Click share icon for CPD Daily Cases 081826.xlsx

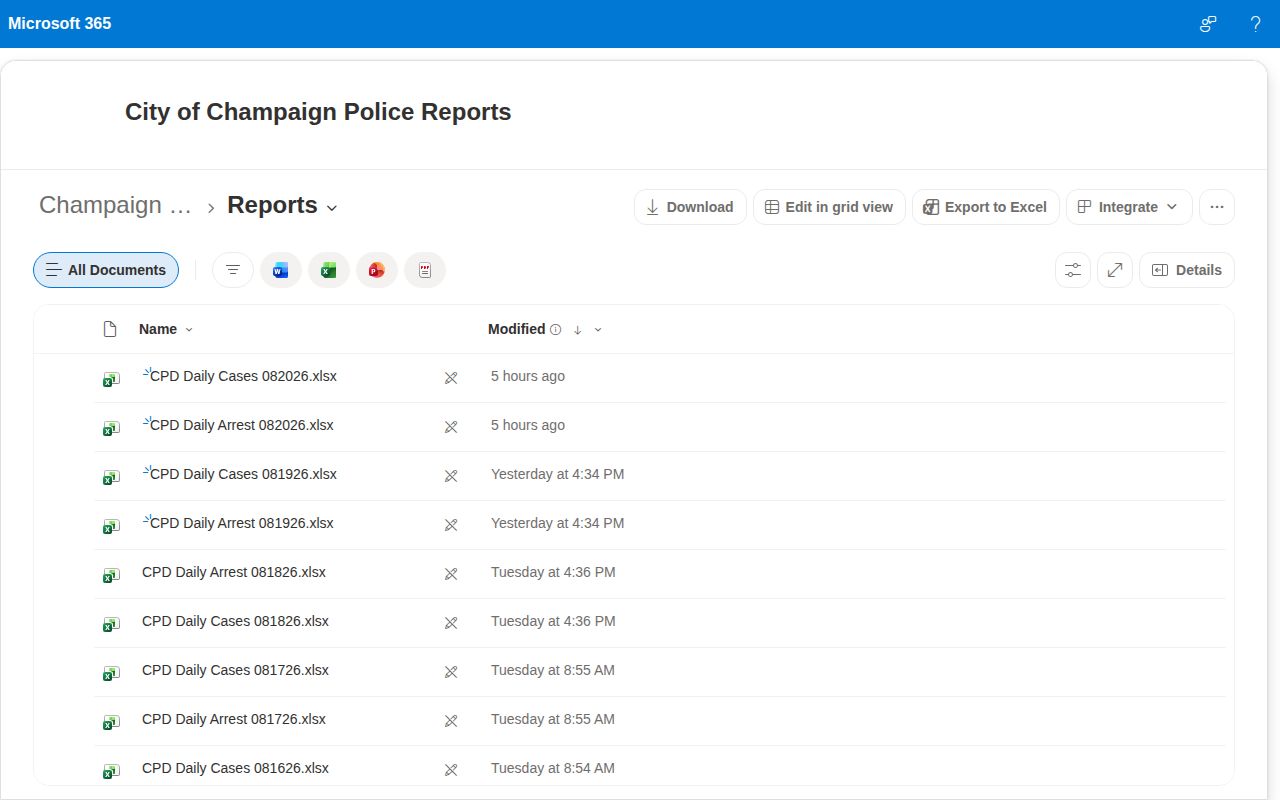451,623
